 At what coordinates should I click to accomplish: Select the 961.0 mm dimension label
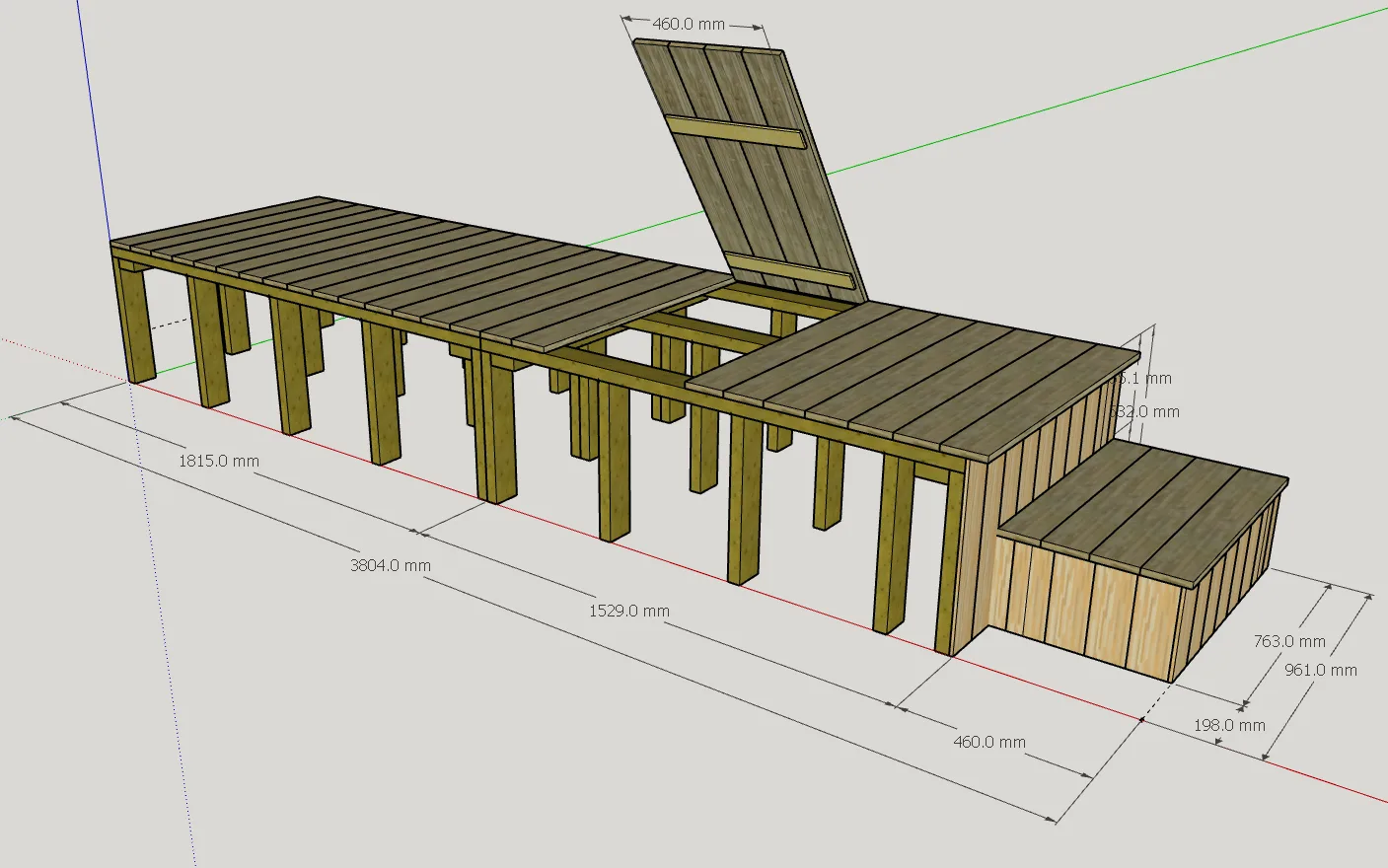pyautogui.click(x=1320, y=670)
